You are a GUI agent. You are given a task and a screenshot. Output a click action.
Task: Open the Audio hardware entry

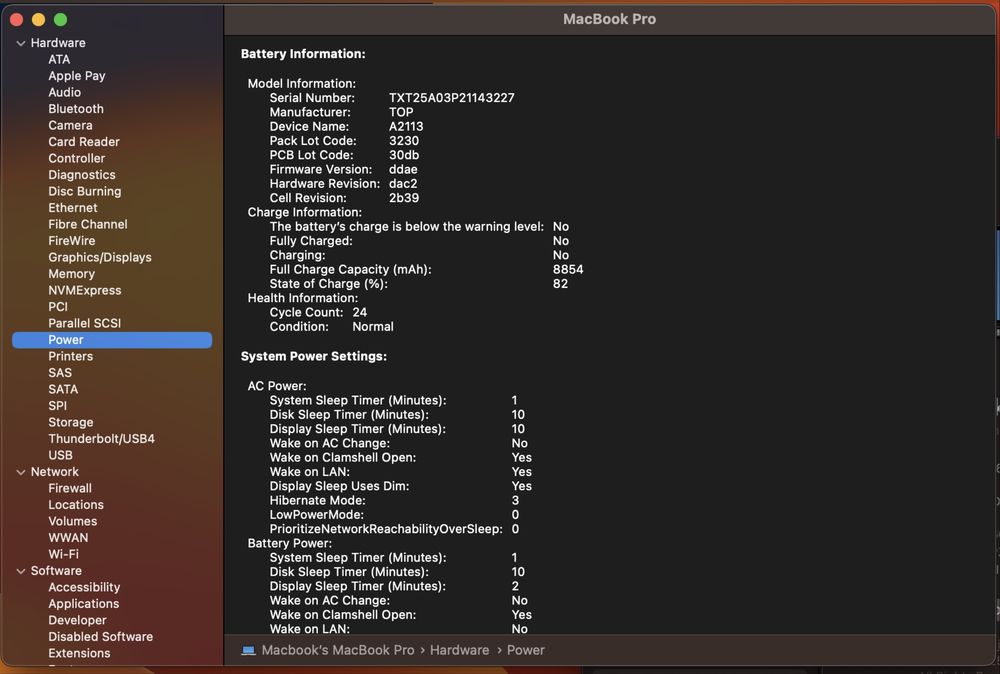[64, 92]
